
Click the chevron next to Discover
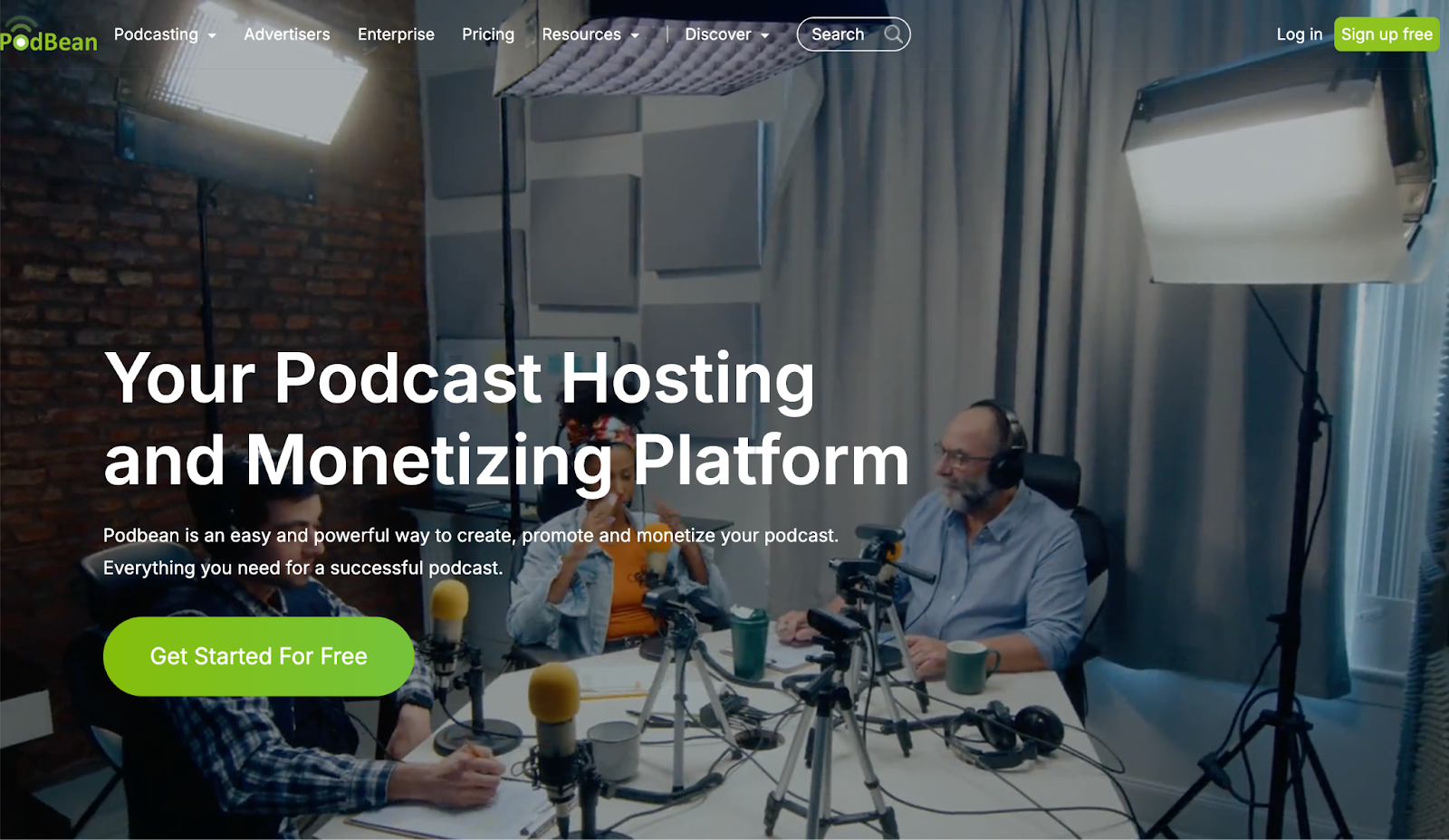[x=767, y=36]
